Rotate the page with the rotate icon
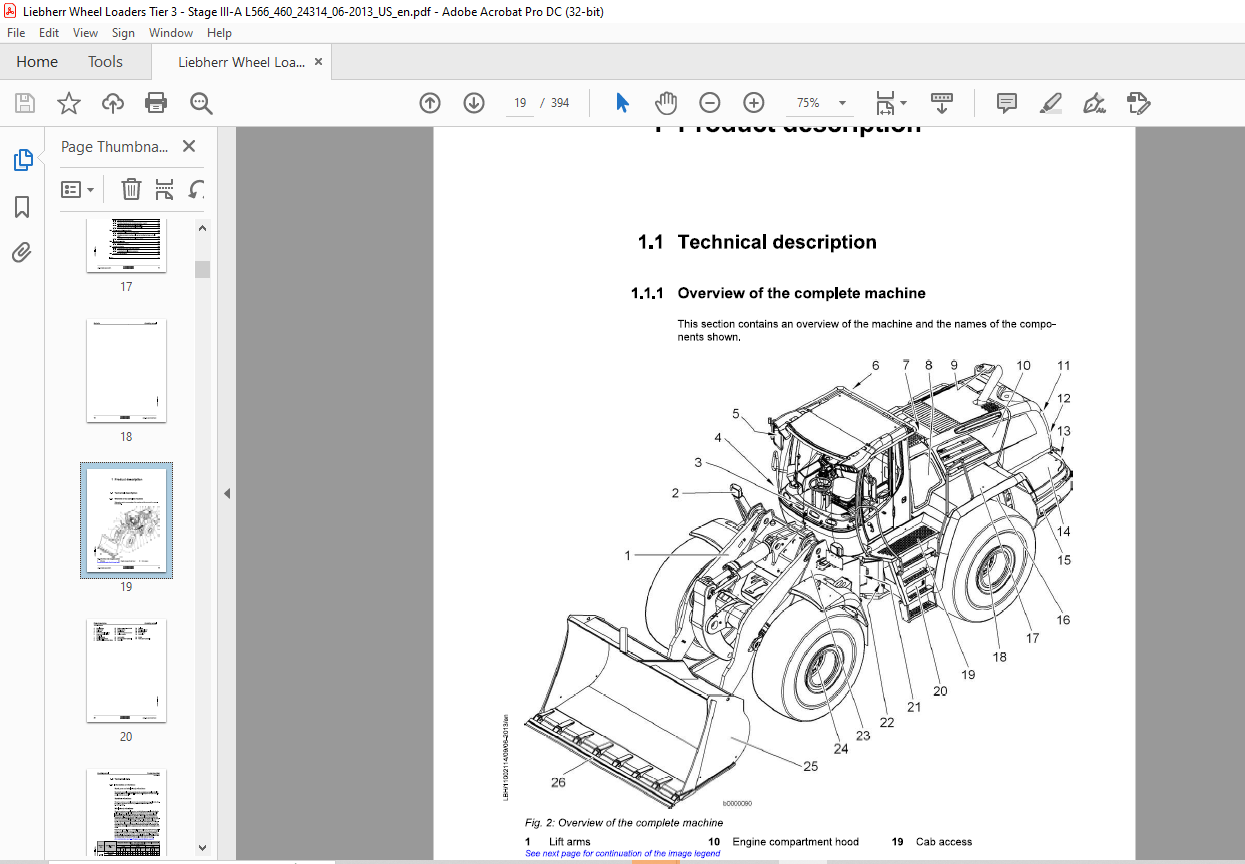The height and width of the screenshot is (864, 1245). point(197,189)
